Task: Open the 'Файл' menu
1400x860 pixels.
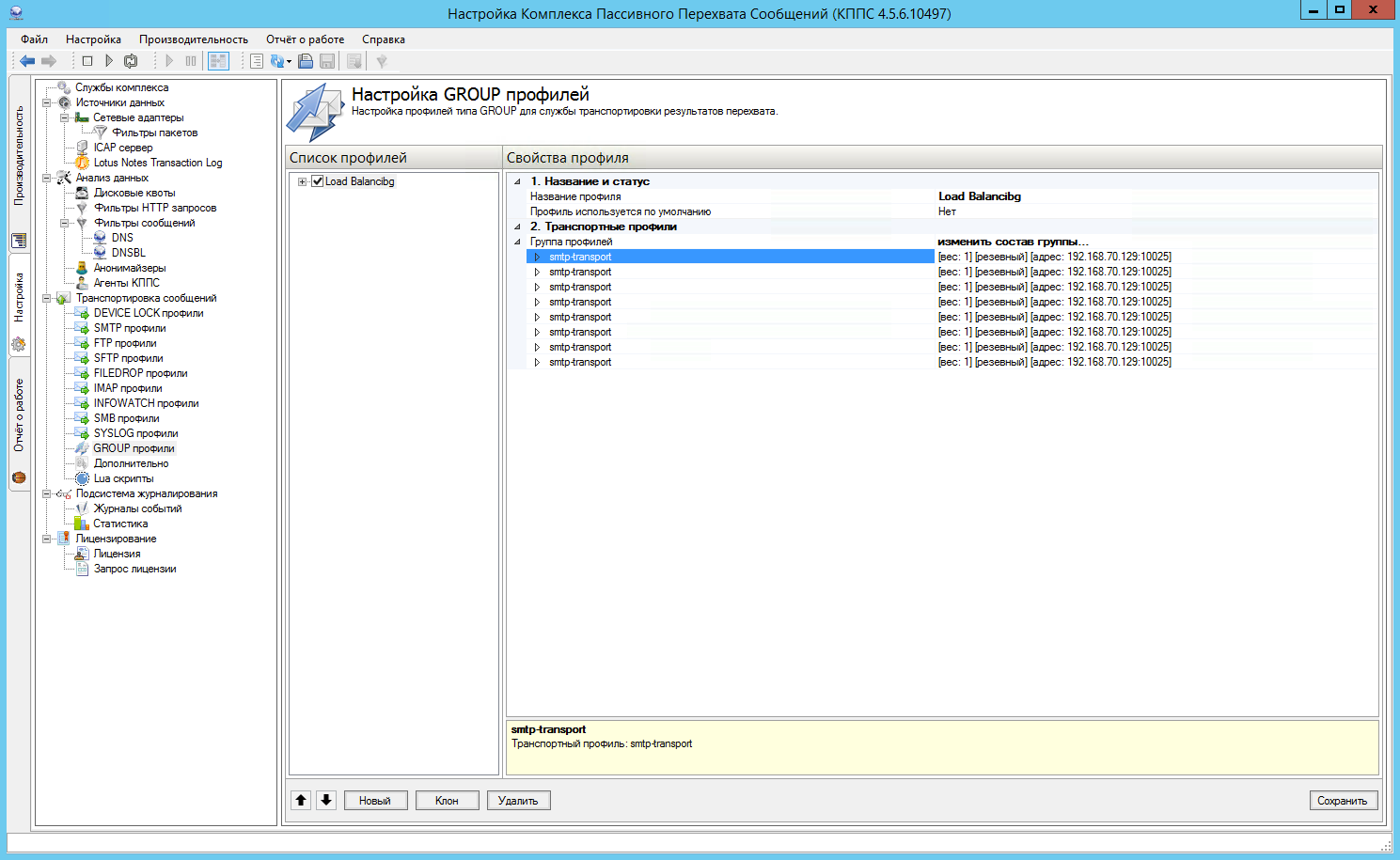Action: click(x=34, y=39)
